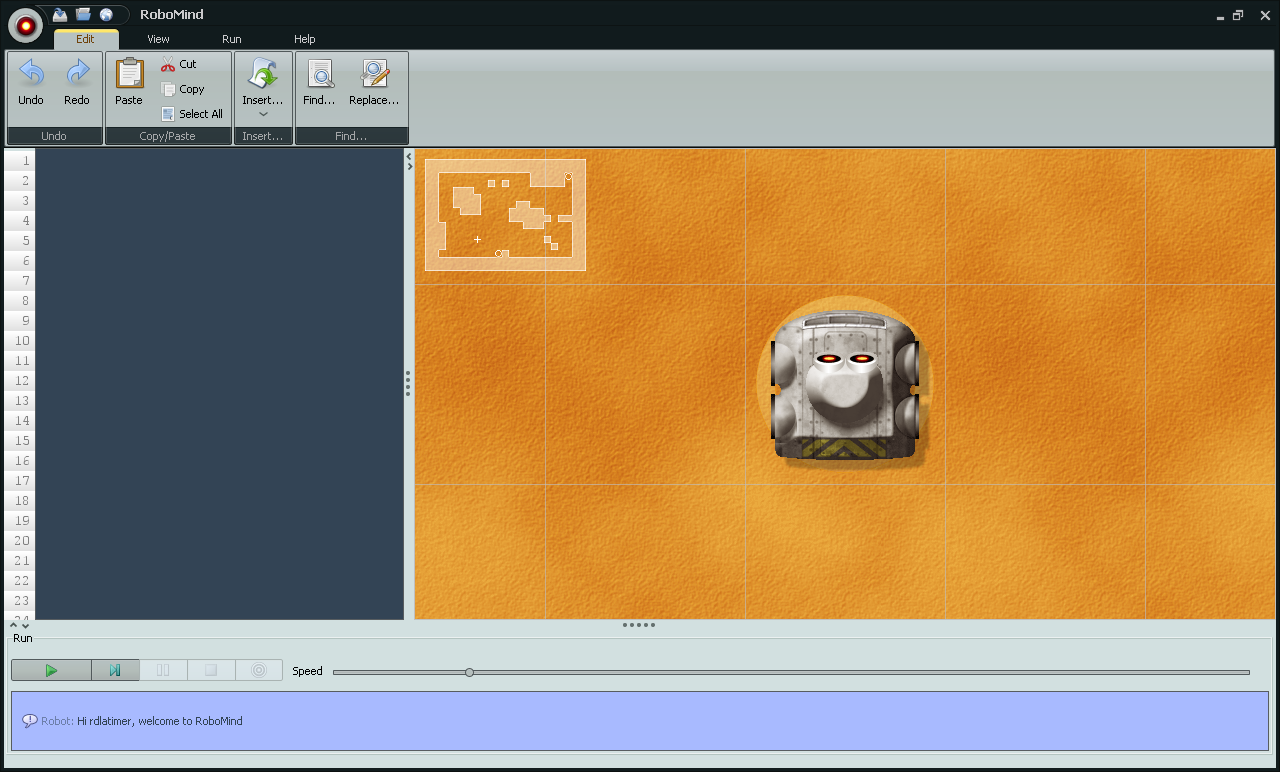
Task: Switch to the View ribbon tab
Action: 158,39
